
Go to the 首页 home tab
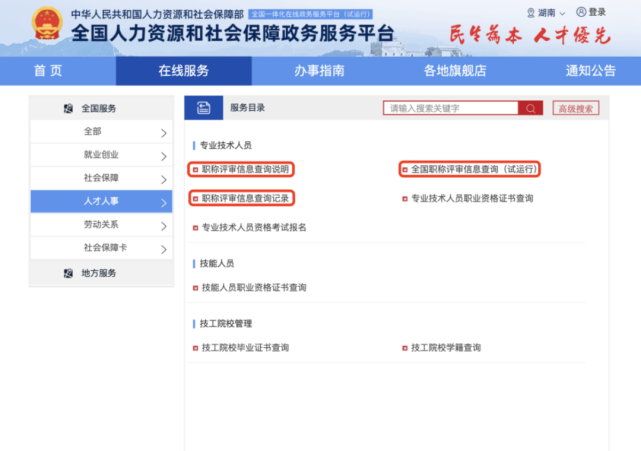(47, 70)
